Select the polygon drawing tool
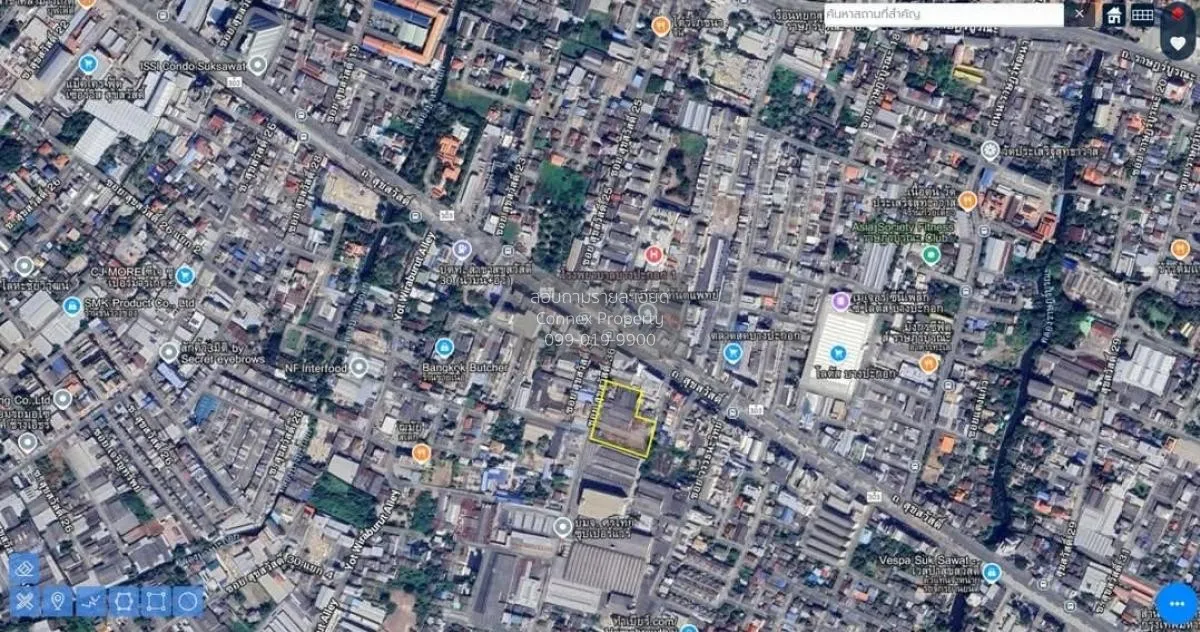The width and height of the screenshot is (1200, 632). pyautogui.click(x=124, y=600)
